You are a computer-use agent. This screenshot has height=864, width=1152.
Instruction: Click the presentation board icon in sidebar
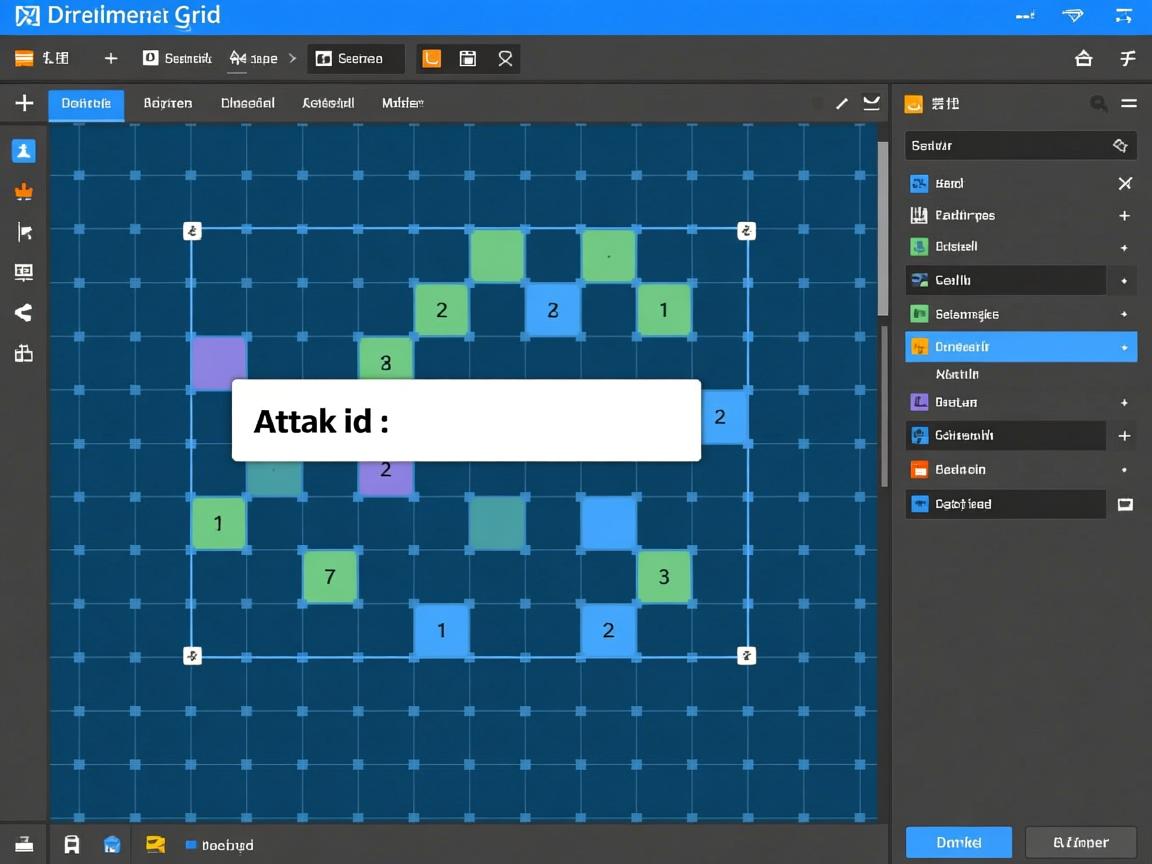click(23, 272)
